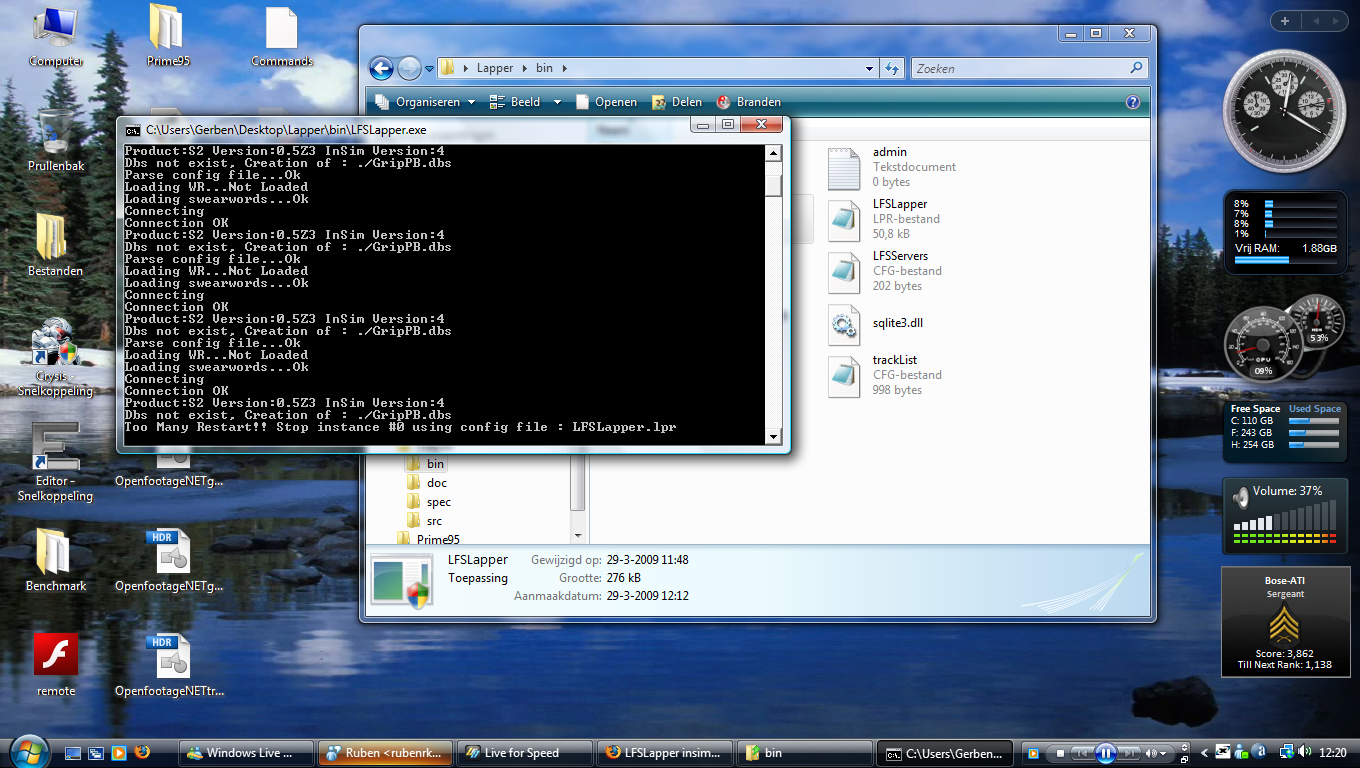Select the spec folder in tree

pyautogui.click(x=429, y=502)
